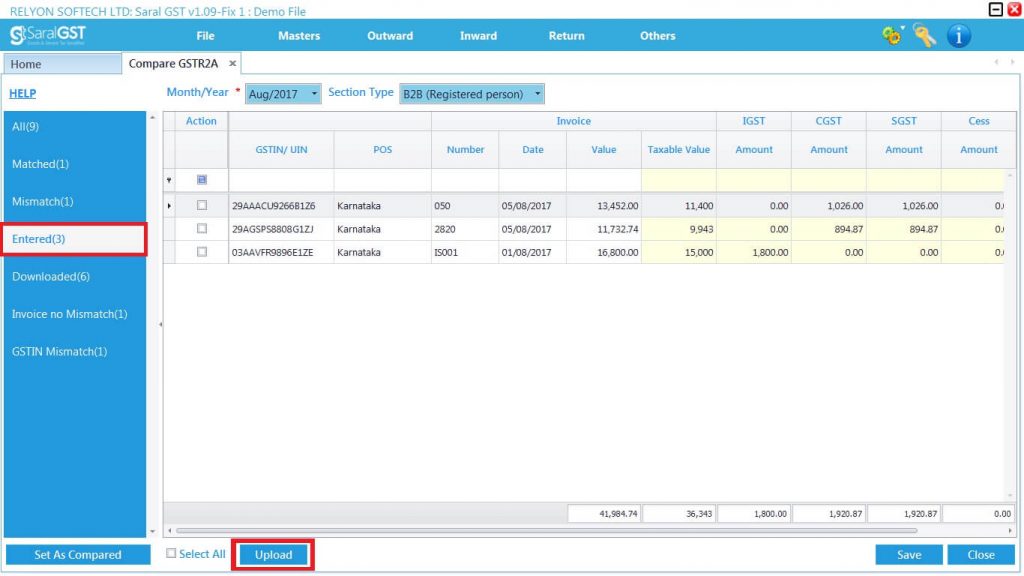Open the settings gears icon
This screenshot has width=1024, height=576.
pos(891,35)
